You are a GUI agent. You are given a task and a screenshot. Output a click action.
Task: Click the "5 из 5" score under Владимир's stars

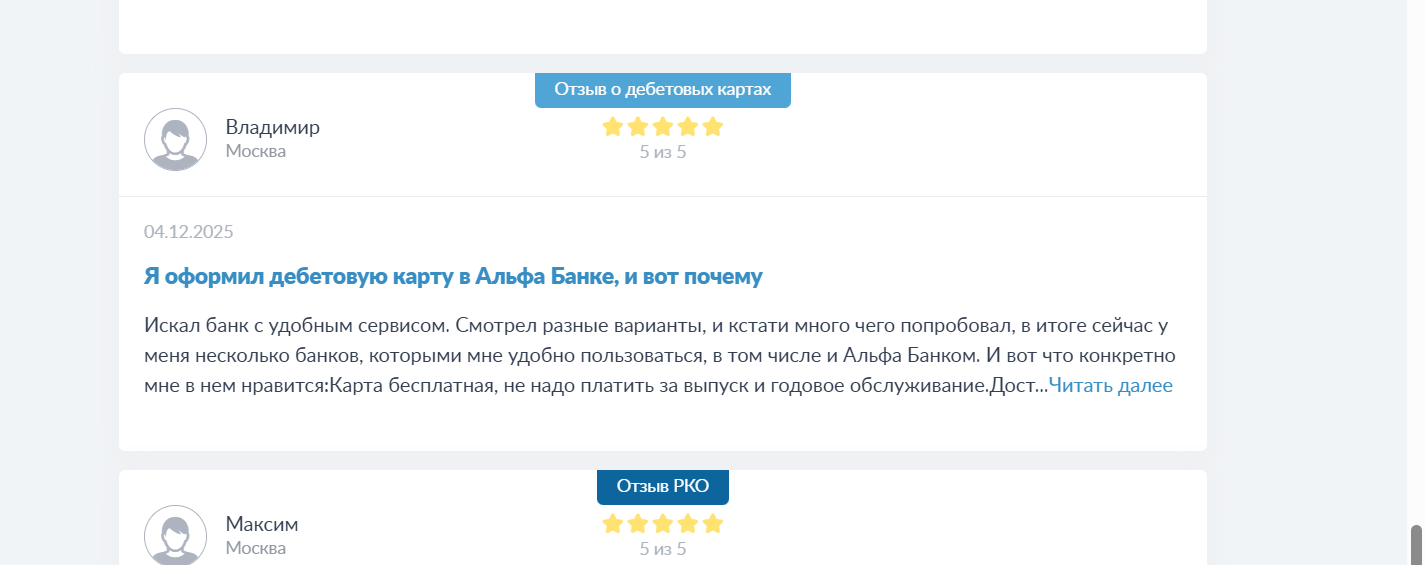pyautogui.click(x=663, y=152)
